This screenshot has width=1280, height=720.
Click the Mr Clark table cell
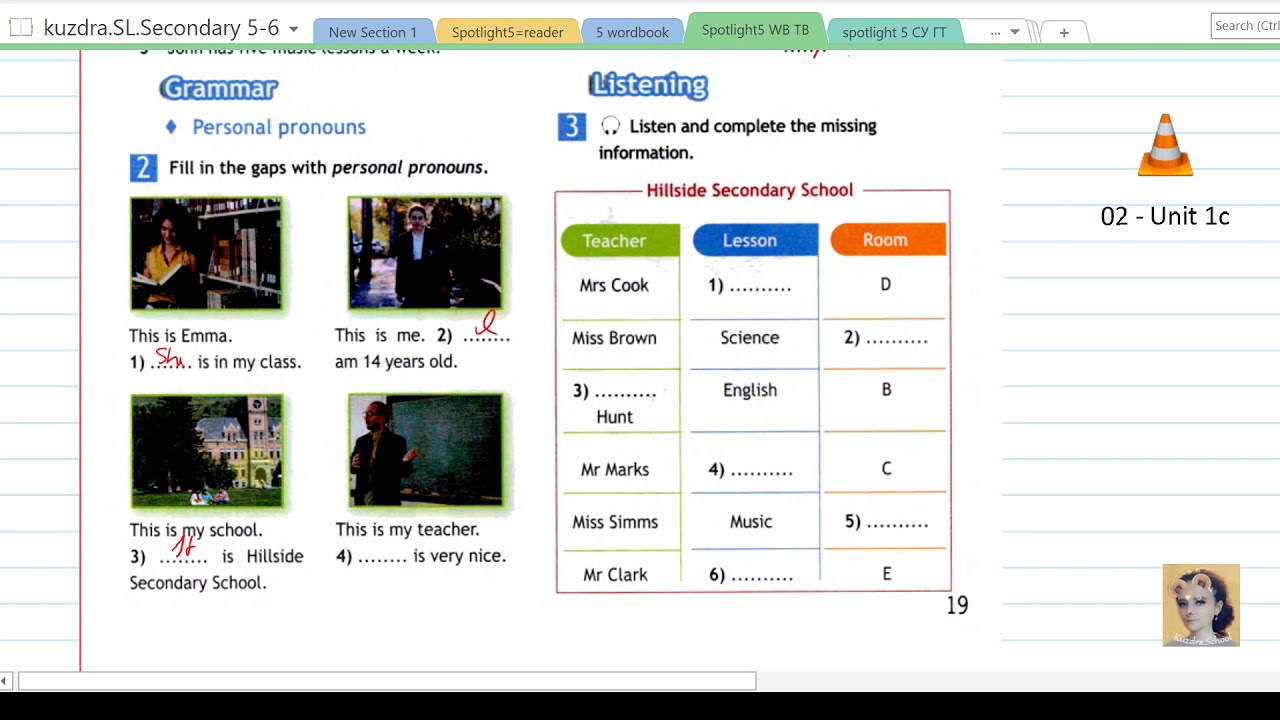tap(615, 575)
